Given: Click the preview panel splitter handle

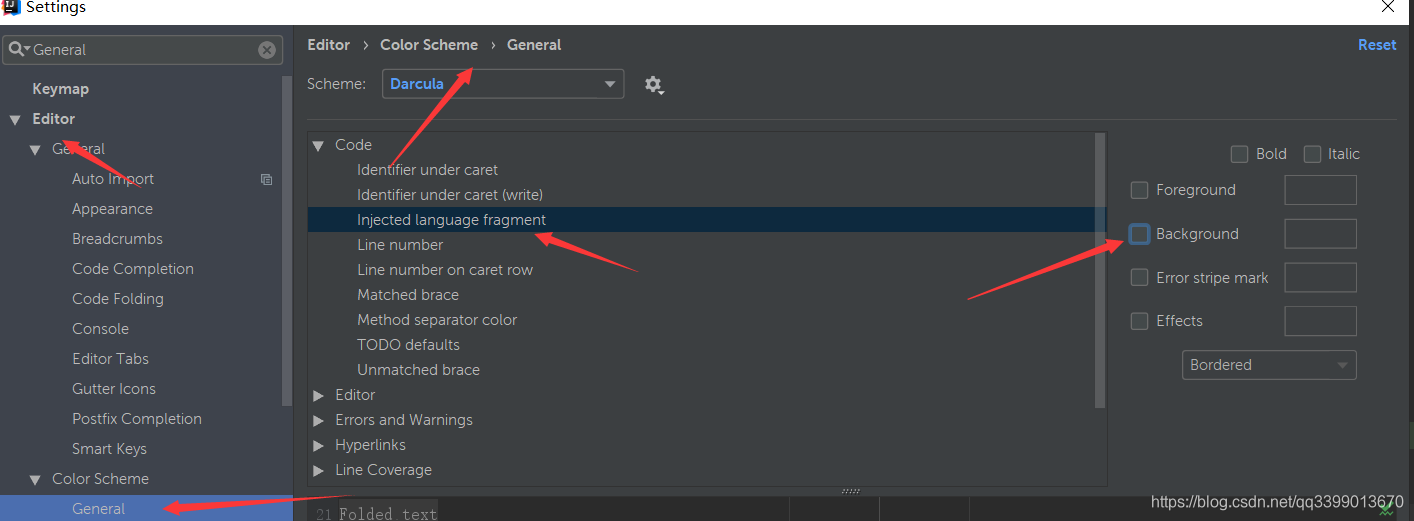Looking at the screenshot, I should 851,491.
